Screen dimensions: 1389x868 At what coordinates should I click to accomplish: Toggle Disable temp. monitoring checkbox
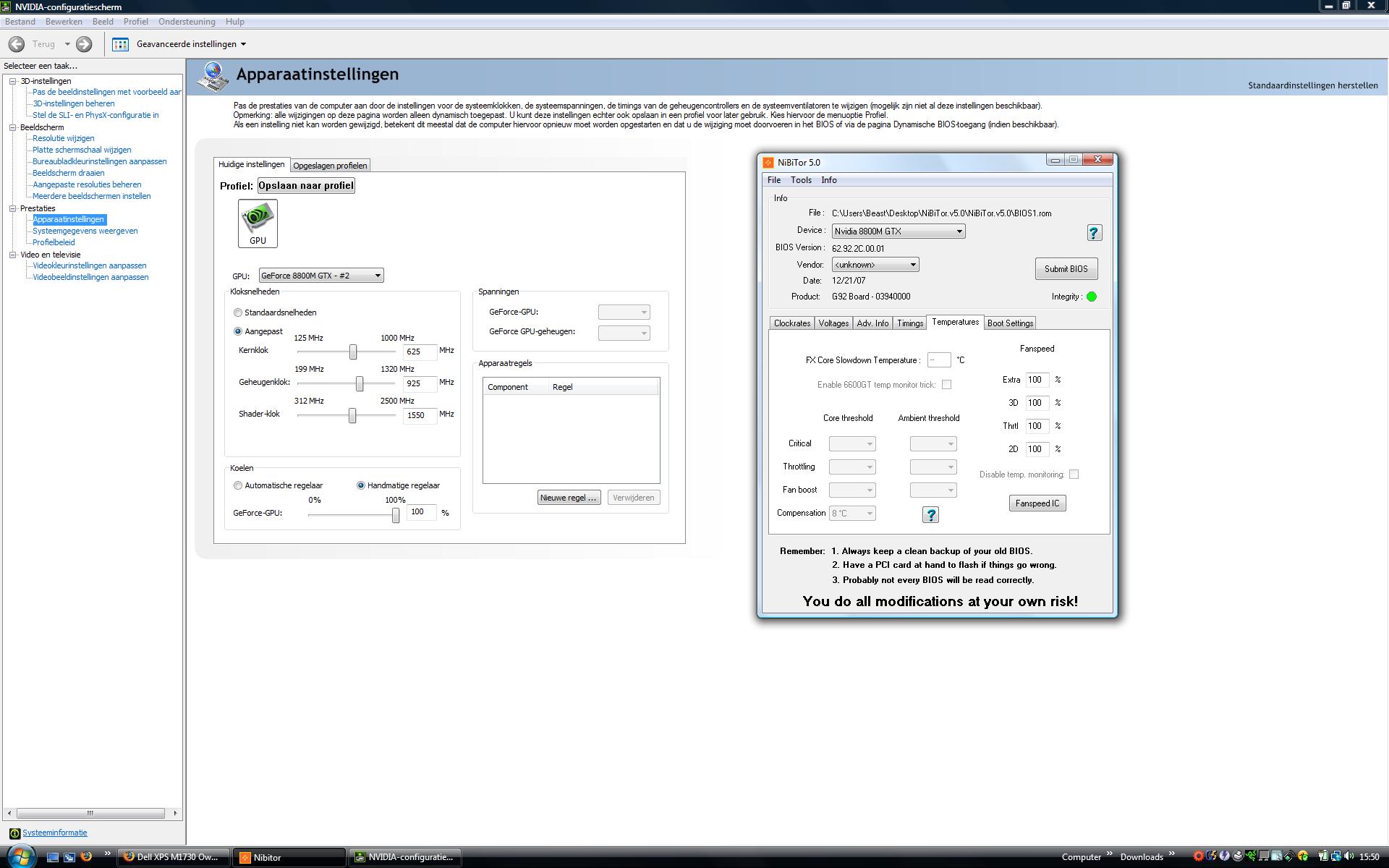[1074, 475]
